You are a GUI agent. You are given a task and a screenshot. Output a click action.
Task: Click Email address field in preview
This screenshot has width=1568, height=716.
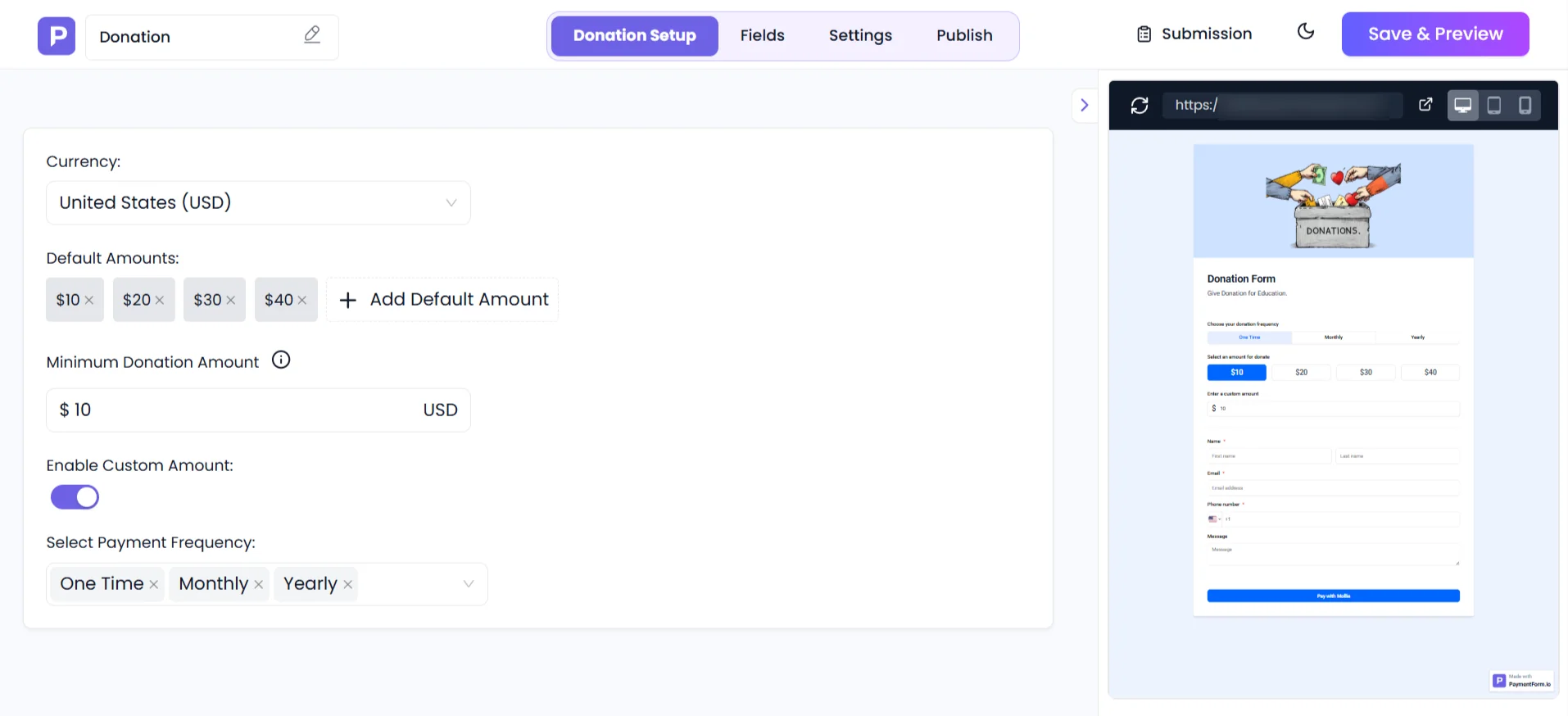[x=1334, y=488]
